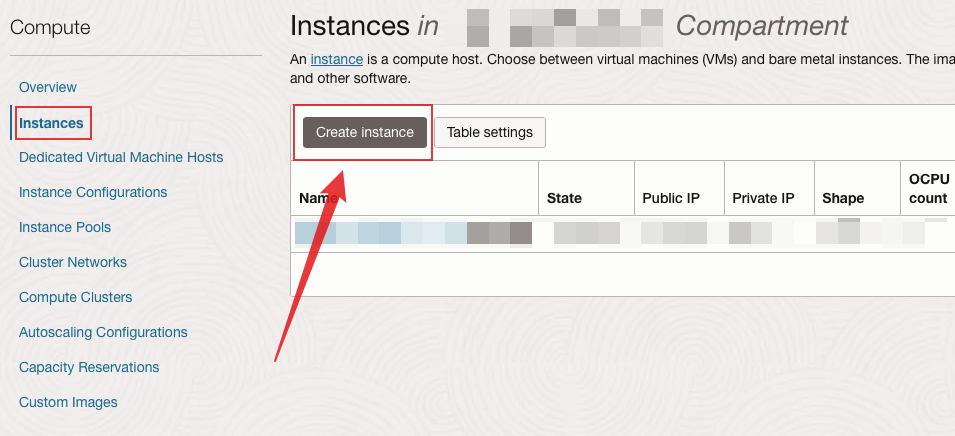955x436 pixels.
Task: Open Autoscaling Configurations page
Action: click(x=103, y=332)
